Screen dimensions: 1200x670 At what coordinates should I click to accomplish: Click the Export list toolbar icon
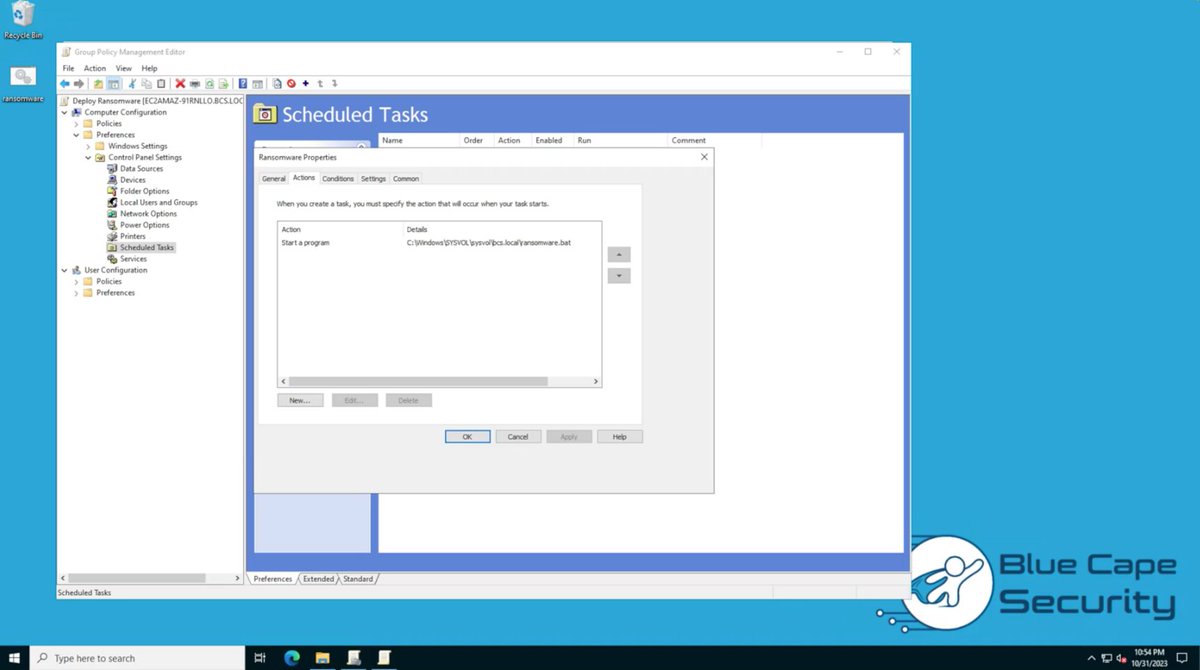(x=224, y=84)
